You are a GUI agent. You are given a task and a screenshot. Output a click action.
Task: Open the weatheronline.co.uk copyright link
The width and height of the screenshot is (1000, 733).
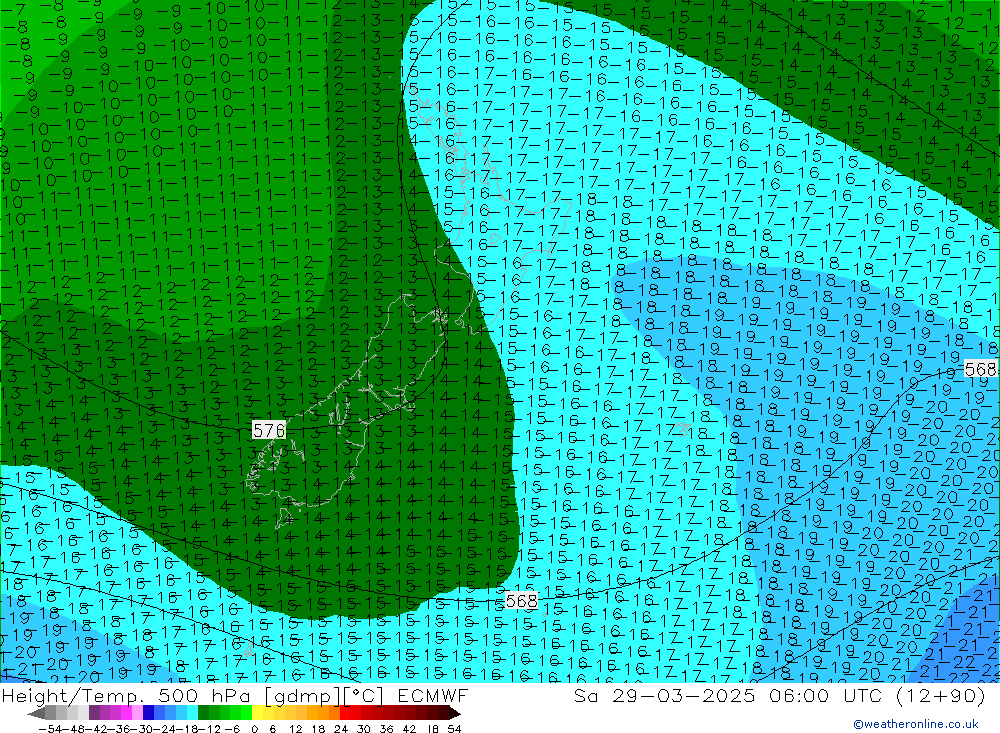pyautogui.click(x=915, y=724)
